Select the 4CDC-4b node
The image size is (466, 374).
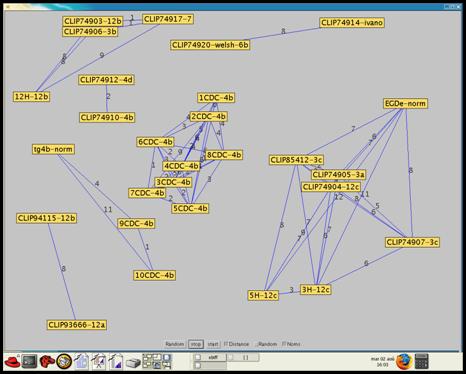tap(181, 166)
